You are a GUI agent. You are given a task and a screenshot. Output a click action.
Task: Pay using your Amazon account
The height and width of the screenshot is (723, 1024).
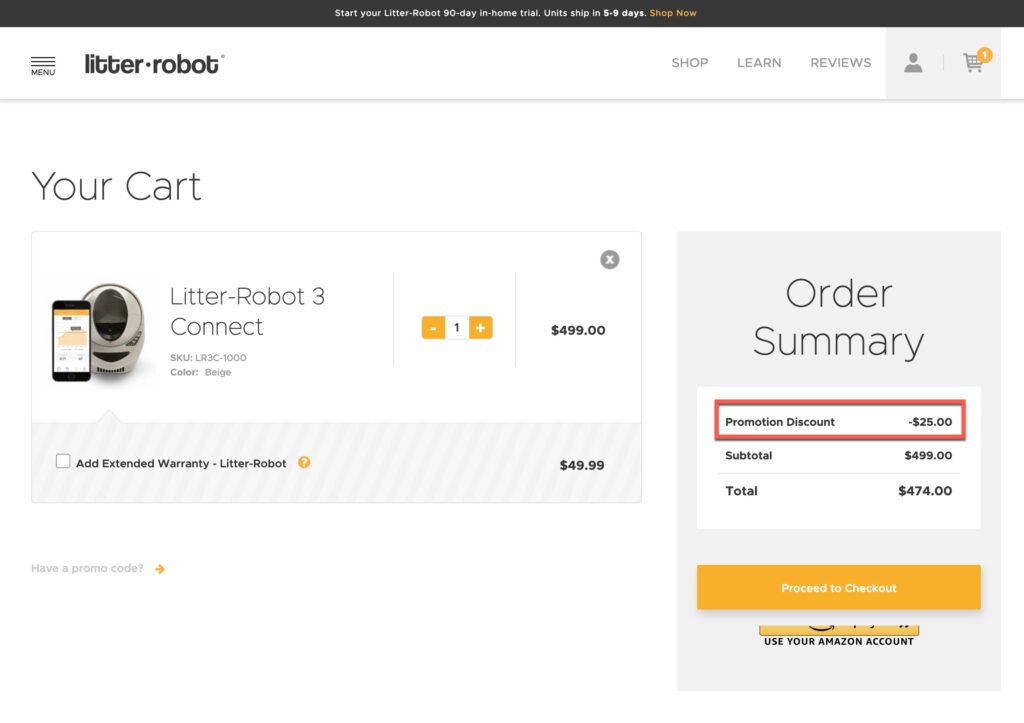click(x=838, y=630)
